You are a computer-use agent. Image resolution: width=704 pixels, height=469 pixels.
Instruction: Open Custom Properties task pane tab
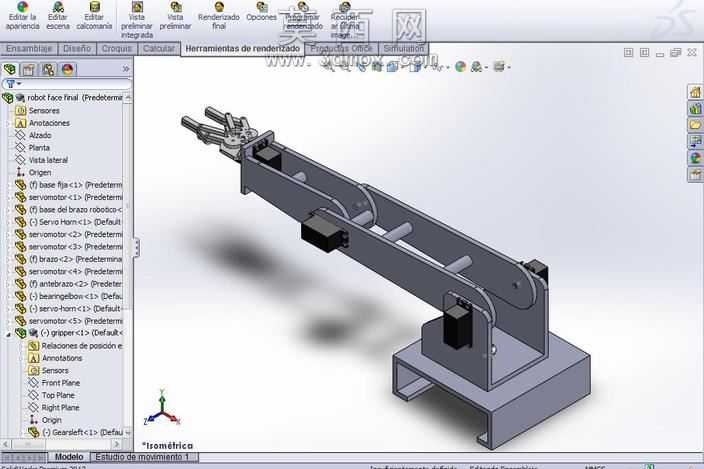[695, 174]
